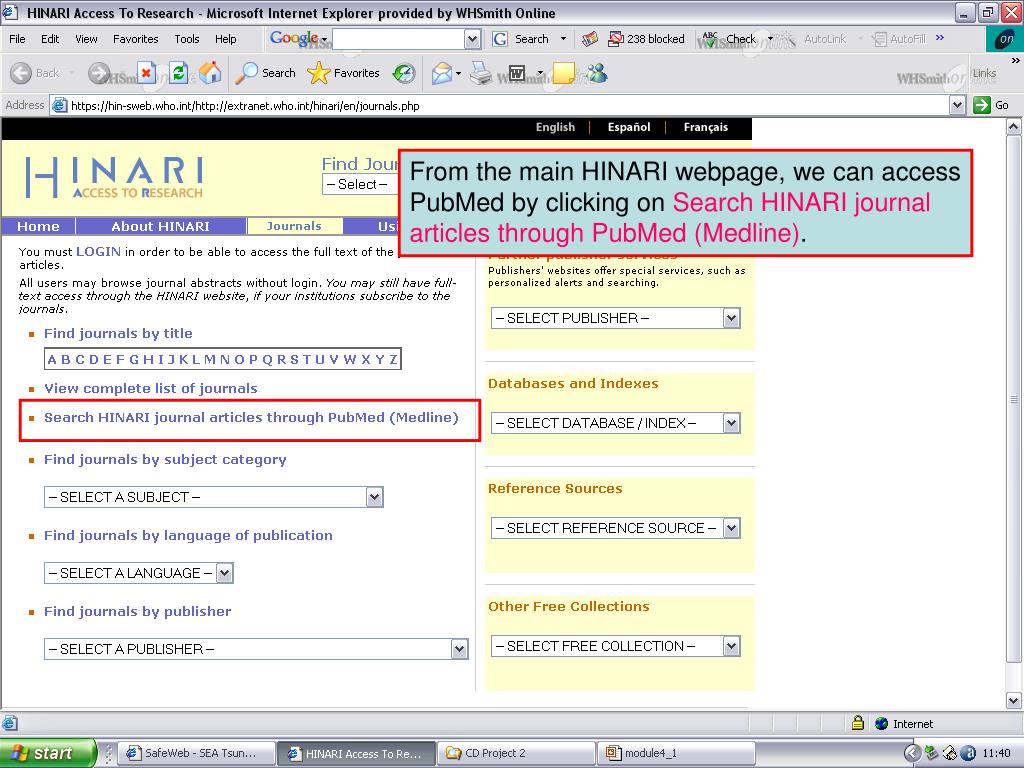Switch page language to Español

[629, 127]
